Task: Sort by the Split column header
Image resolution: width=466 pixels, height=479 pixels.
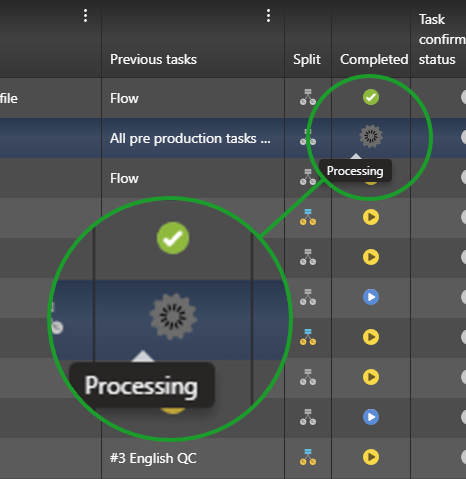Action: click(307, 59)
